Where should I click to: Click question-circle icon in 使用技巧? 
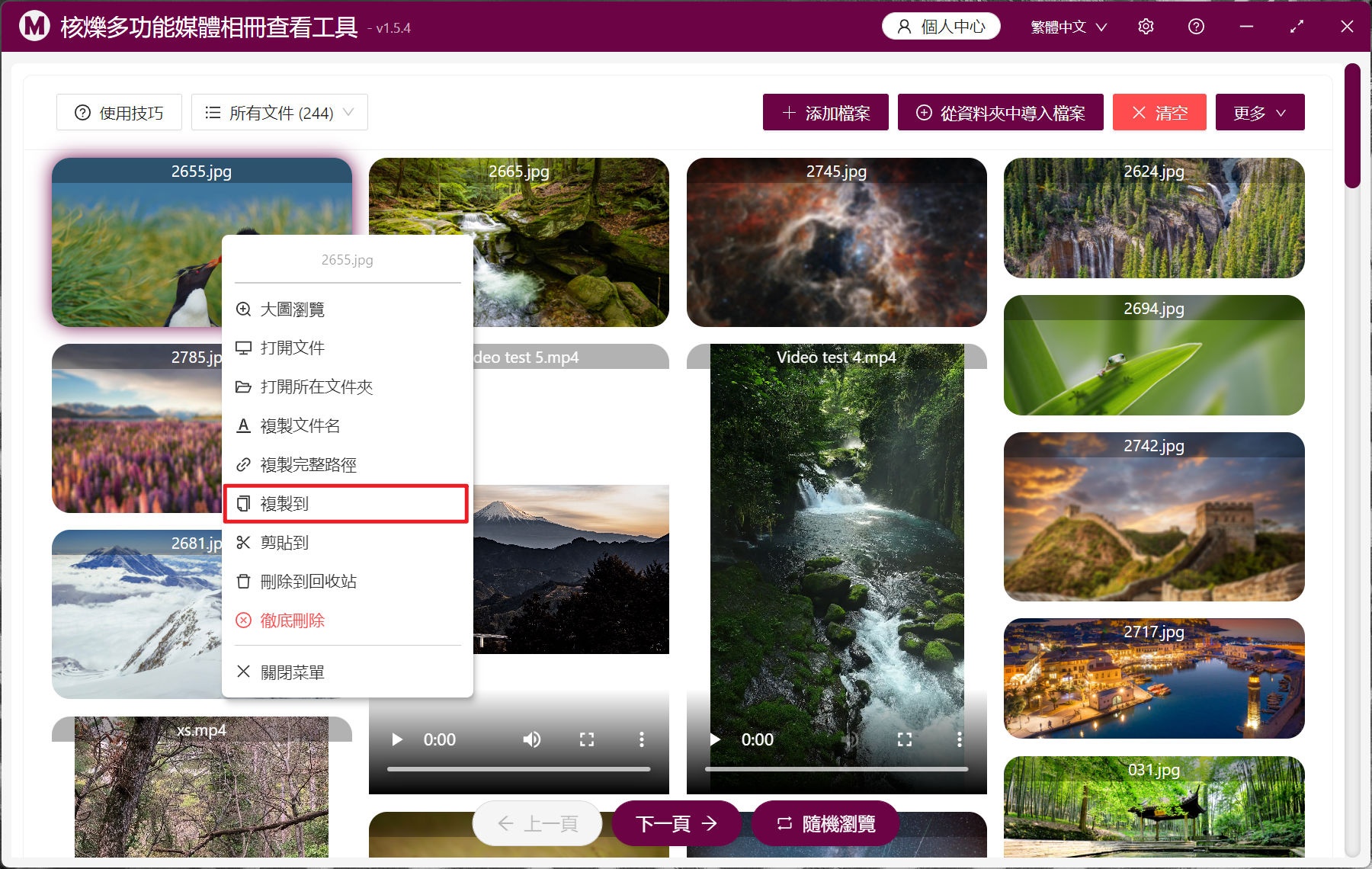point(82,113)
